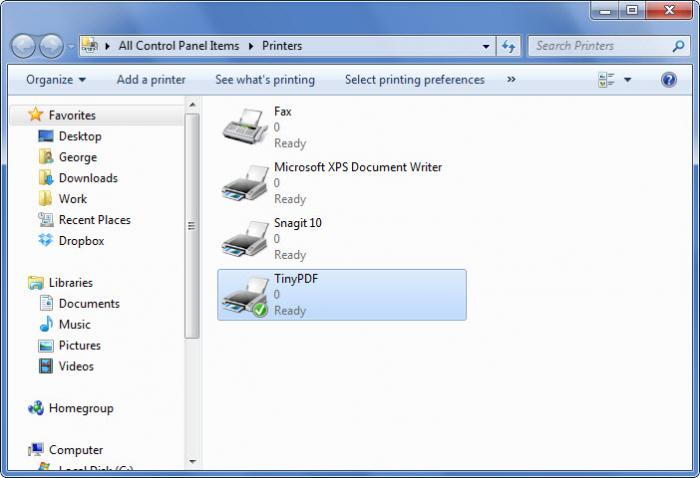
Task: Click the Back navigation arrow
Action: (x=23, y=46)
